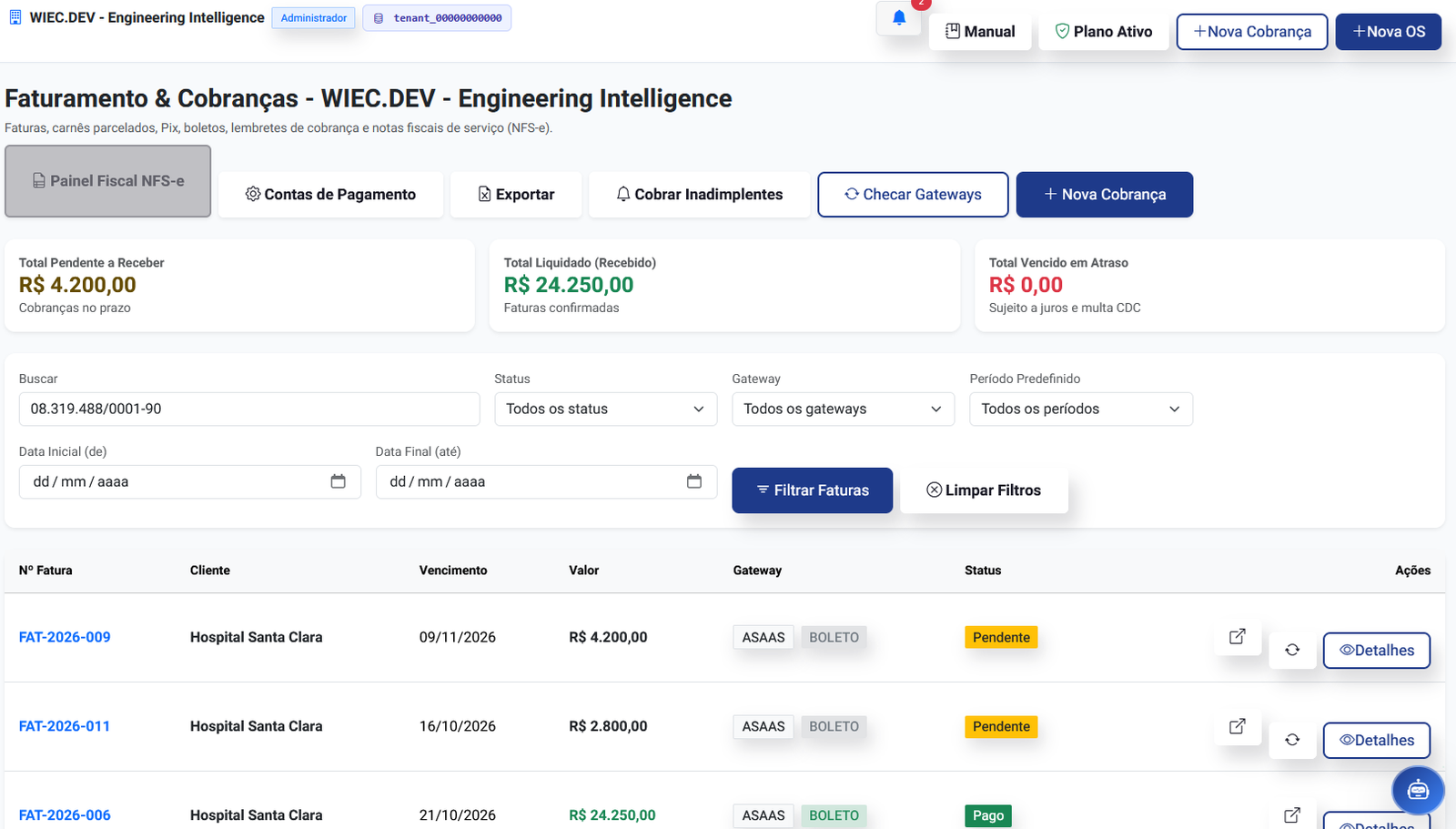Open external link for FAT-2026-006
The height and width of the screenshot is (829, 1456).
point(1292,815)
